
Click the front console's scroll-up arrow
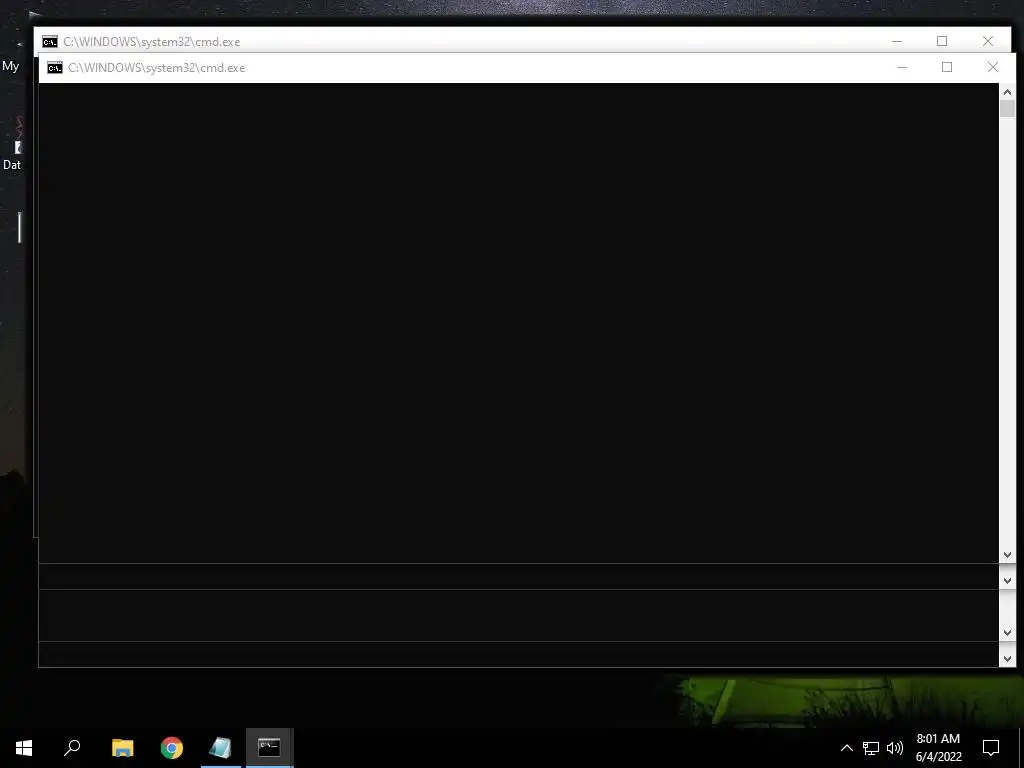[1007, 92]
